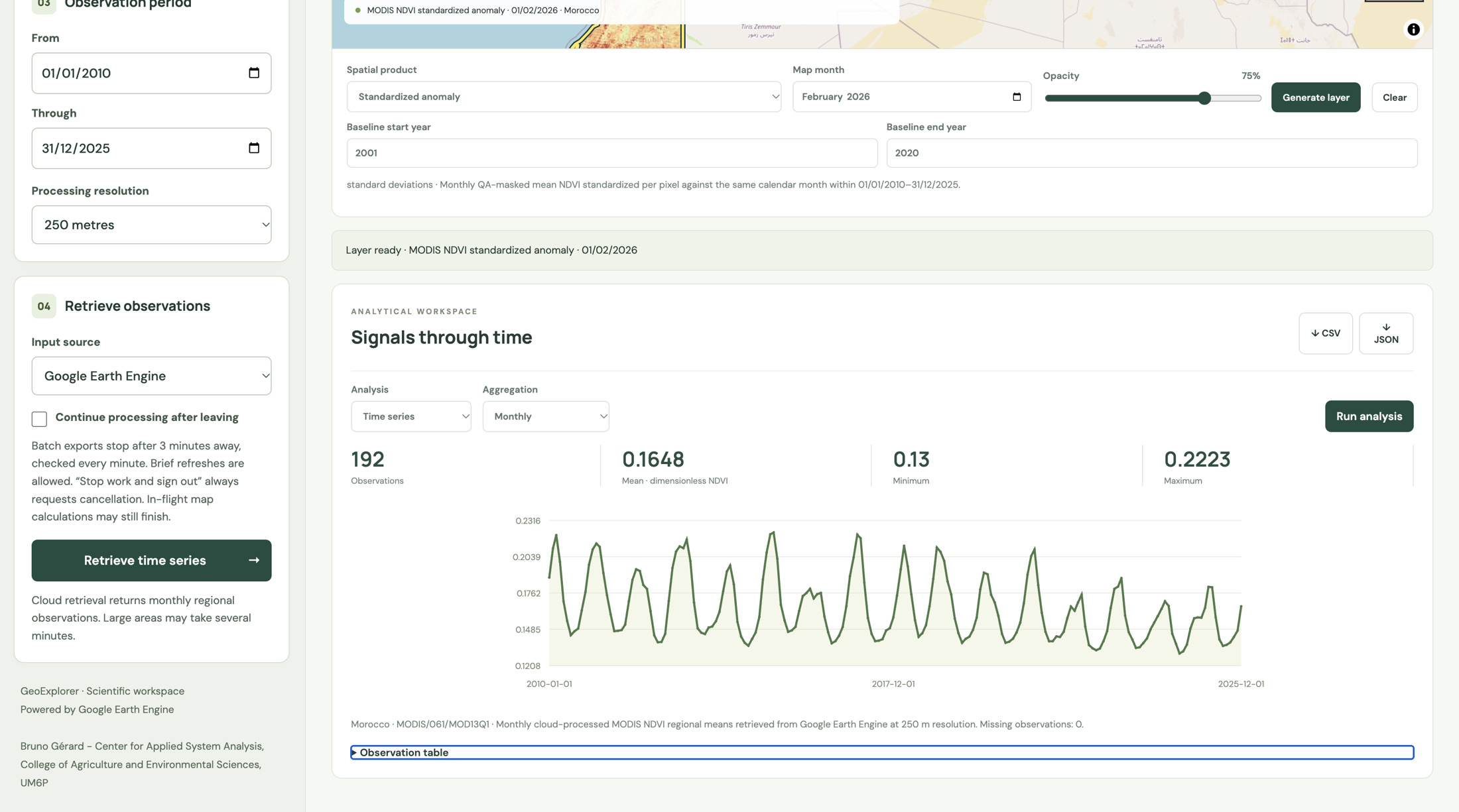
Task: Click the Retrieve time series button
Action: point(151,561)
